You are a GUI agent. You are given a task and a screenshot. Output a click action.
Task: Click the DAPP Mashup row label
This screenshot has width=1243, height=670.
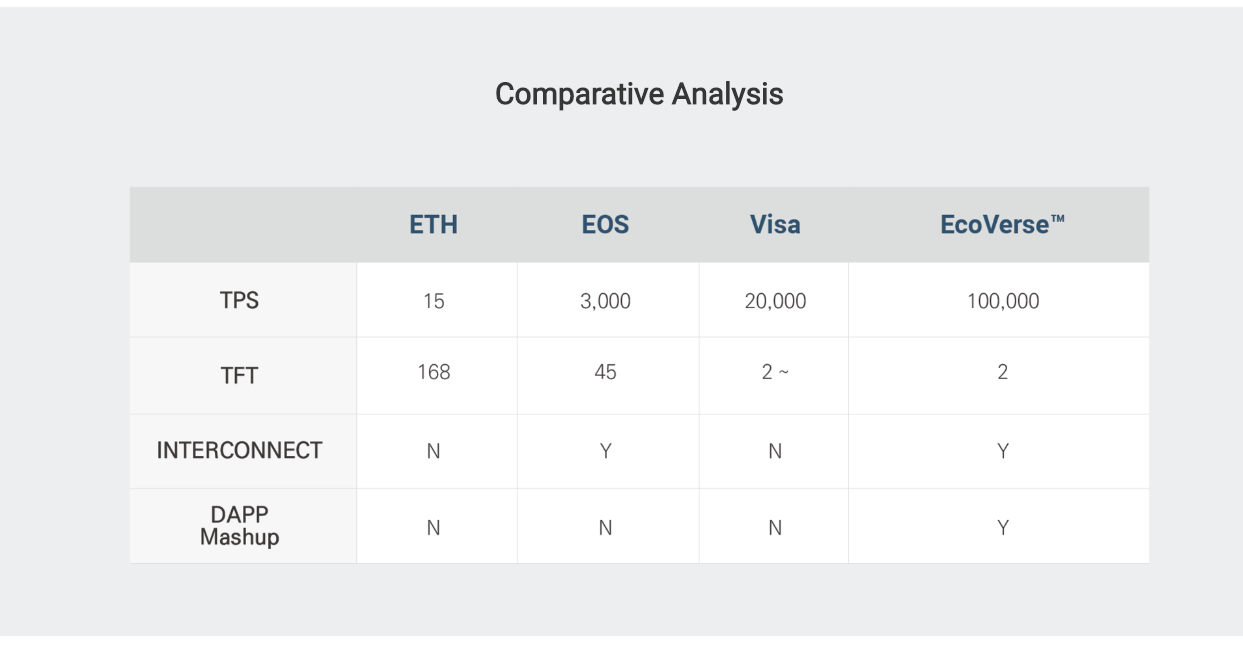tap(239, 526)
